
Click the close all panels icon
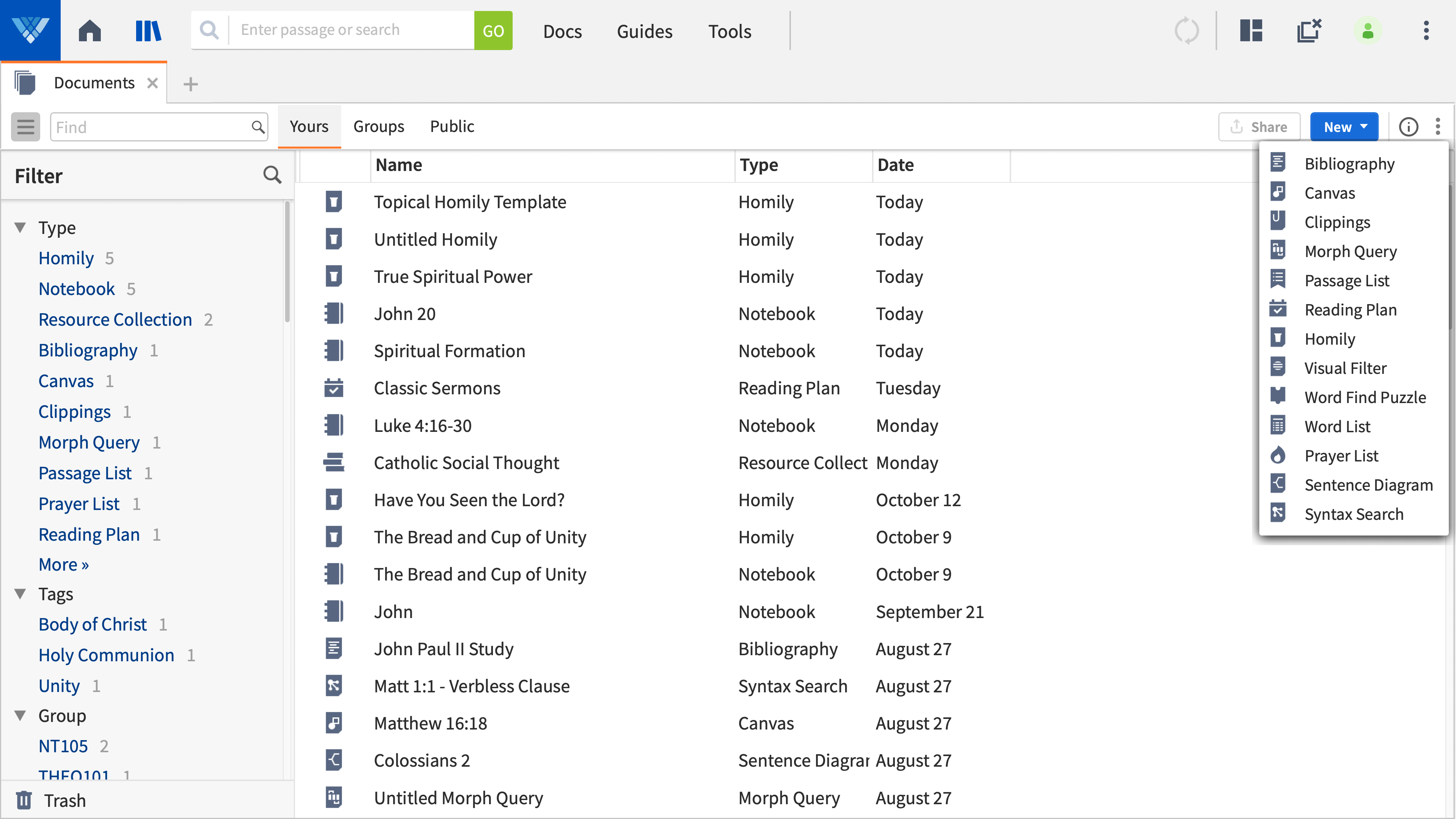tap(1309, 30)
